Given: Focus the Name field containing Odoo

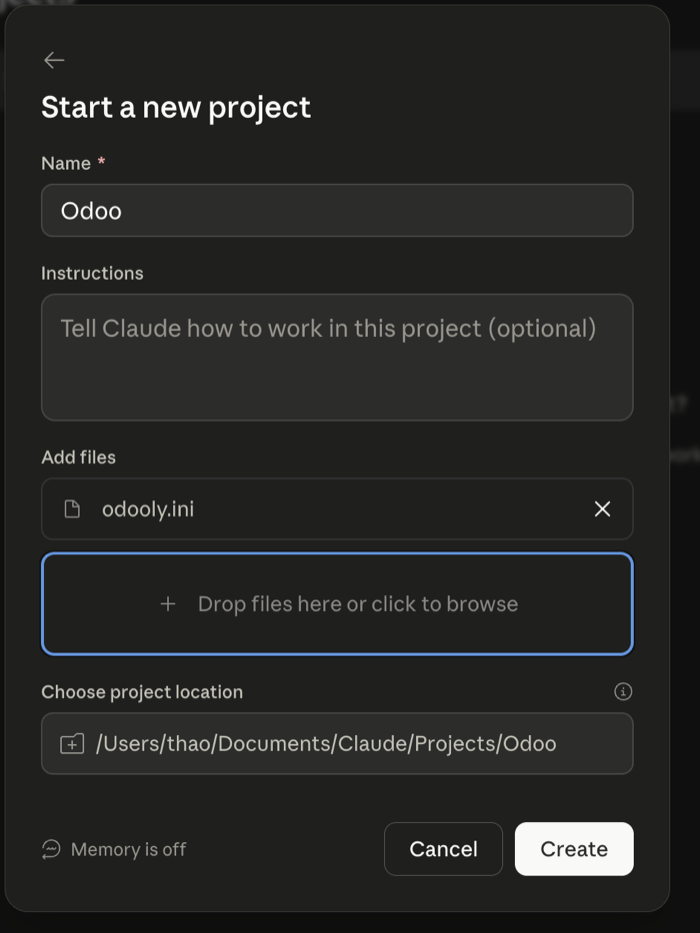Looking at the screenshot, I should [337, 211].
